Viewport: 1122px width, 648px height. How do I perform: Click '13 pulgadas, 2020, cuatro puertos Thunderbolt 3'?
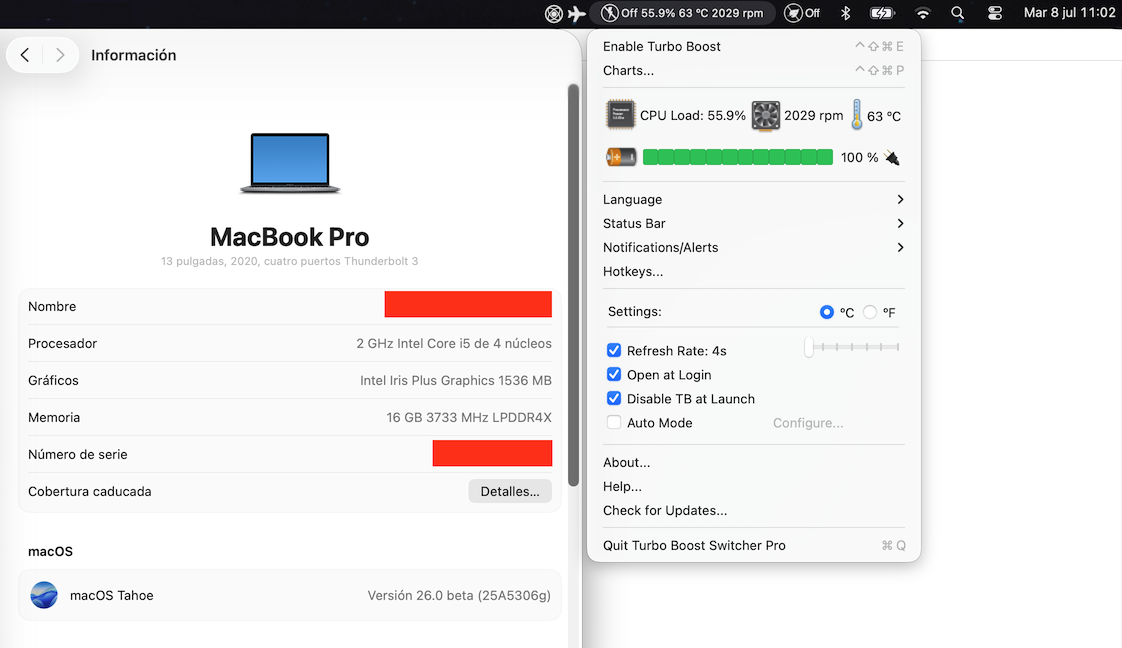[290, 261]
